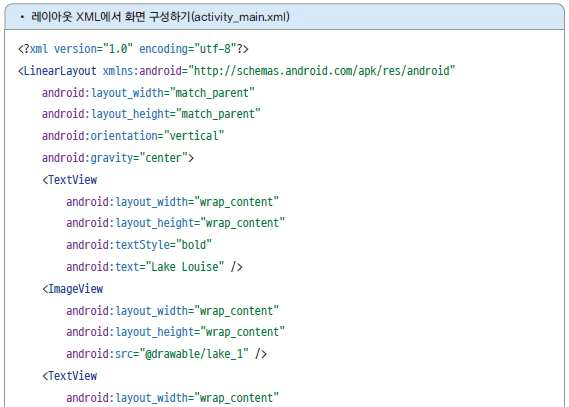This screenshot has width=569, height=407.
Task: Select the layout_height line directly above textStyle
Action: pos(175,223)
